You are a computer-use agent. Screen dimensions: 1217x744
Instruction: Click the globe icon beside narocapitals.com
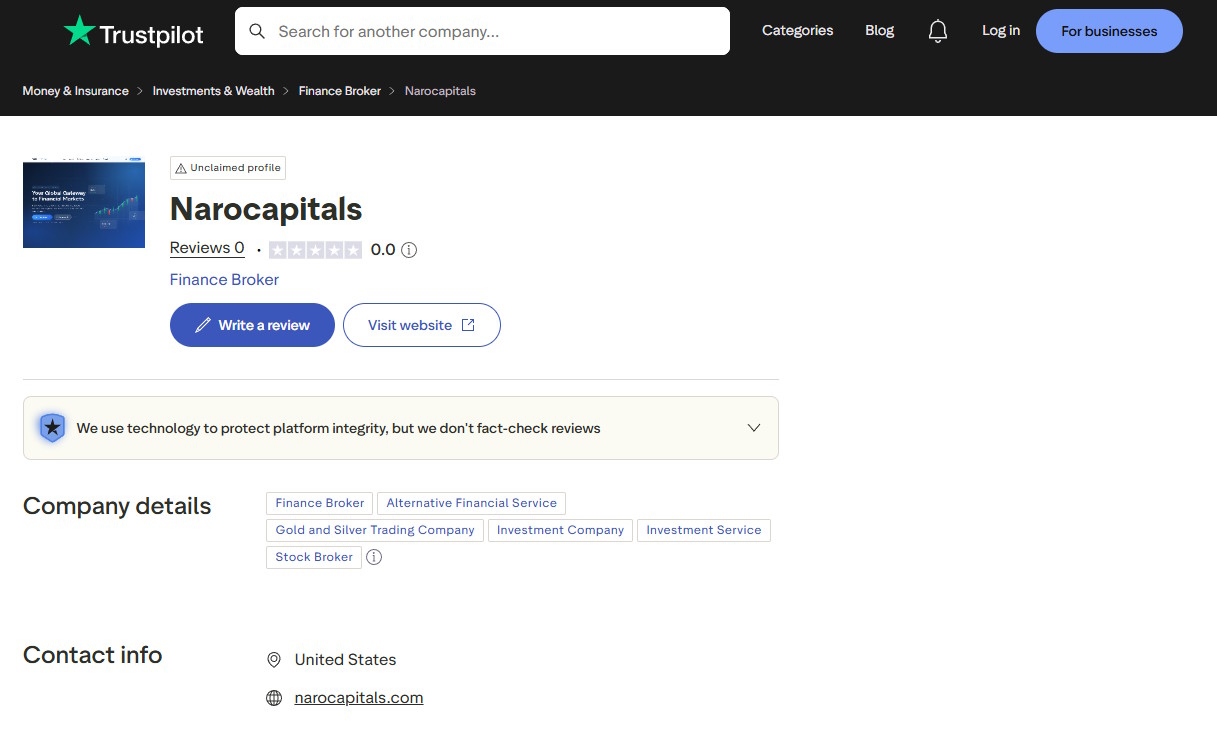tap(274, 698)
